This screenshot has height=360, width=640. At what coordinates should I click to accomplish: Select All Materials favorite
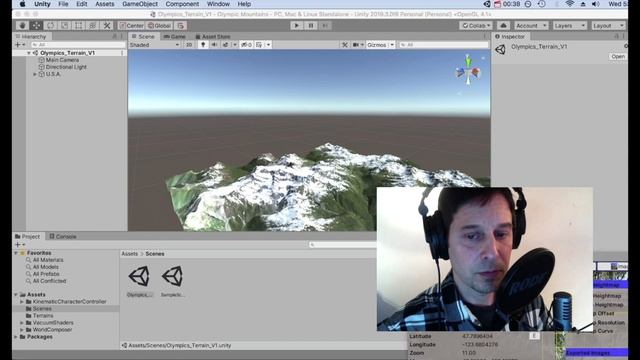point(48,260)
